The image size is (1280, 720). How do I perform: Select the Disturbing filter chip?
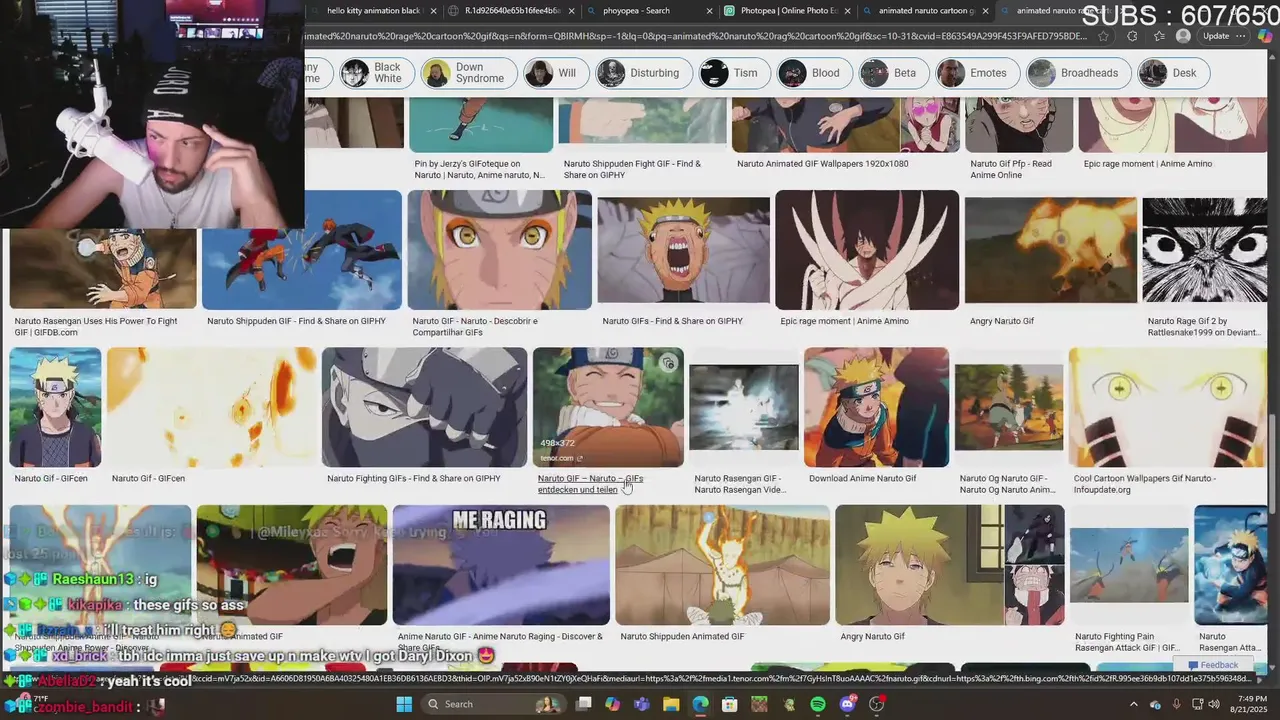(642, 73)
